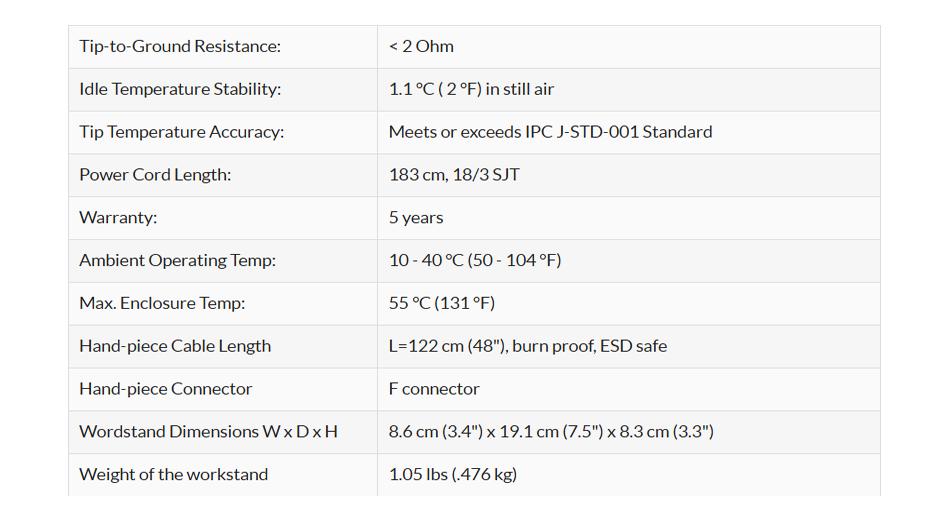The image size is (950, 520).
Task: Click the "1.05 lbs (.476 kg)" weight value
Action: coord(452,475)
